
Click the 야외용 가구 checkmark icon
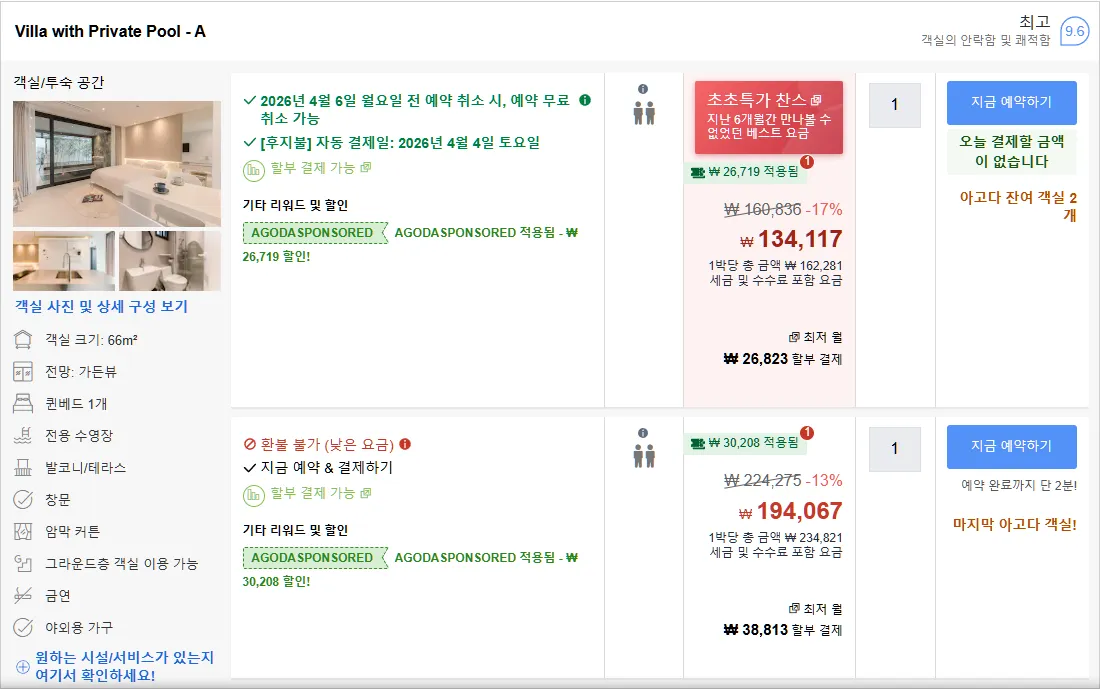tap(23, 627)
